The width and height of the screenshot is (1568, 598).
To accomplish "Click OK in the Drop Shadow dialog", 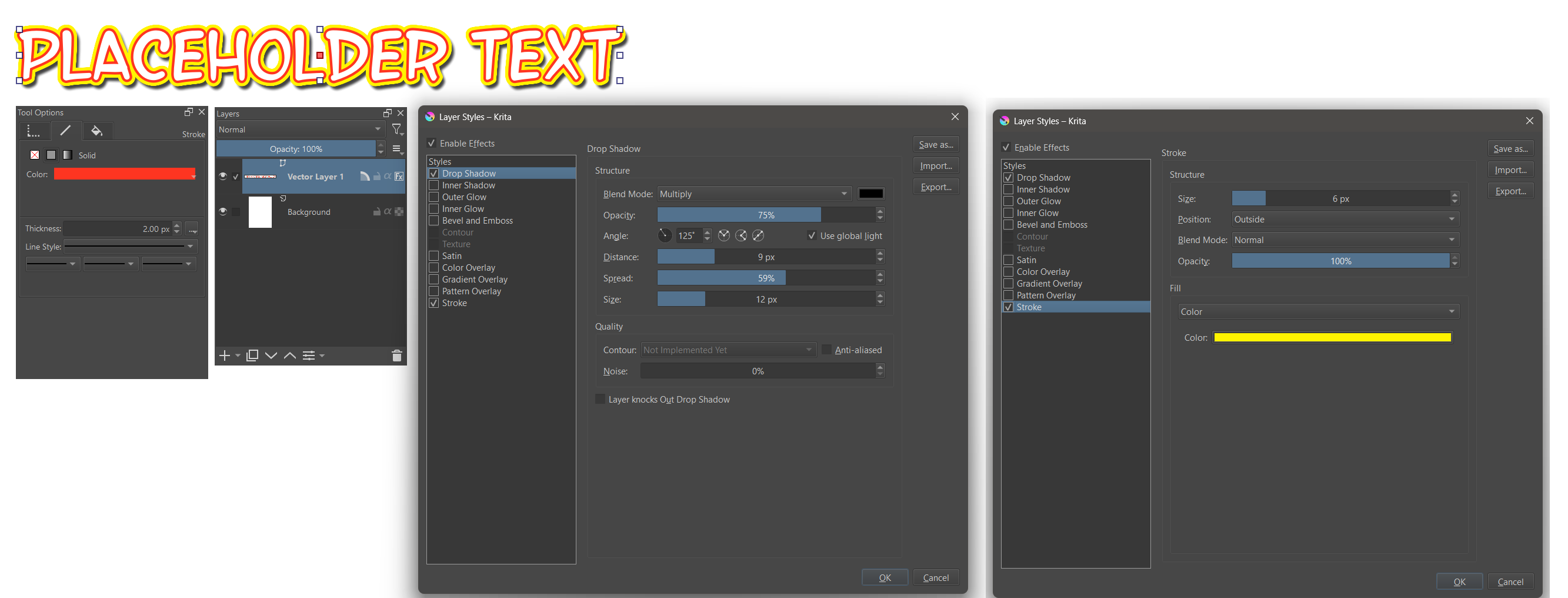I will pyautogui.click(x=885, y=577).
